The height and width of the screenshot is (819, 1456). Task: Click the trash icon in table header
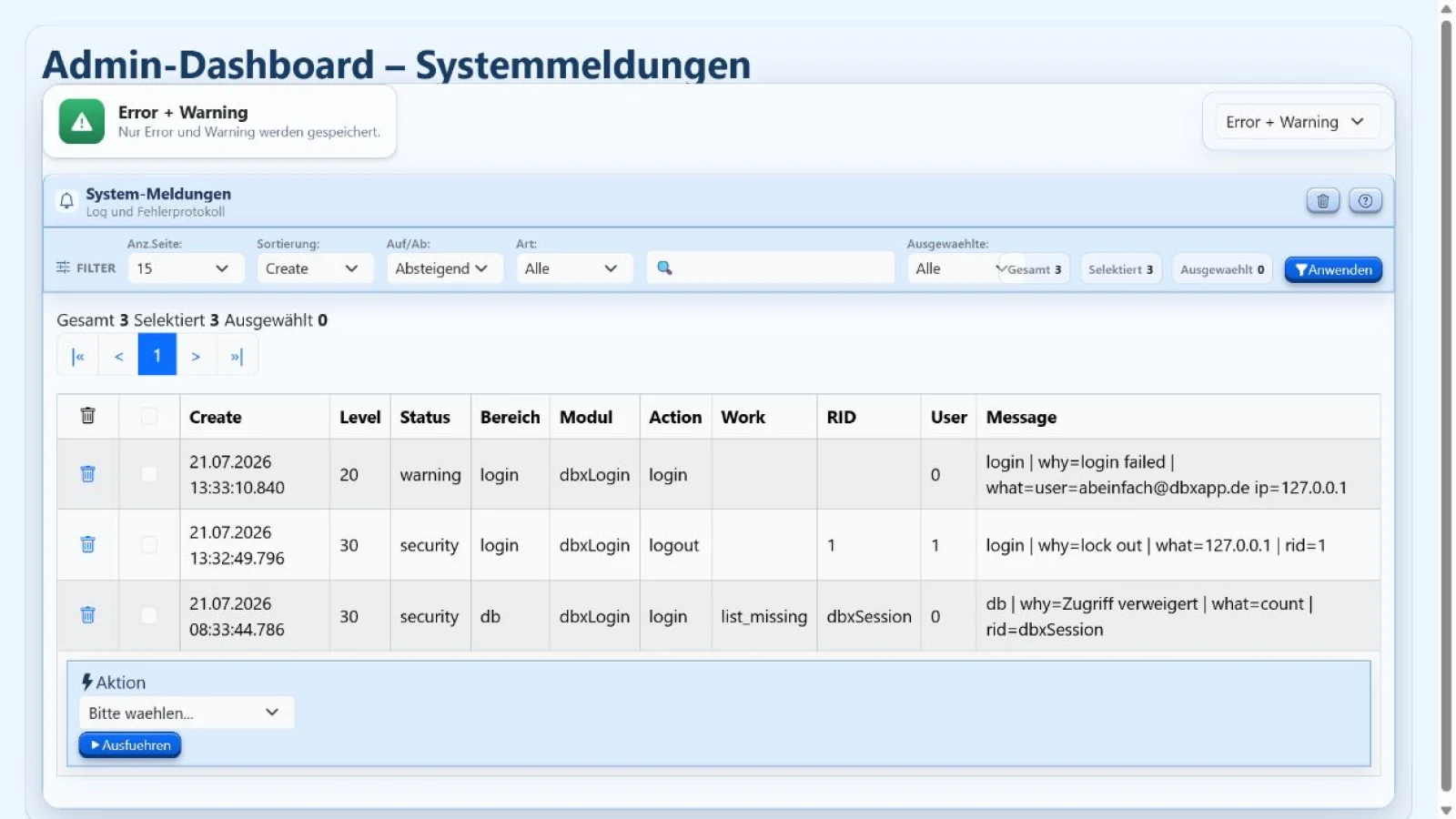[x=87, y=416]
